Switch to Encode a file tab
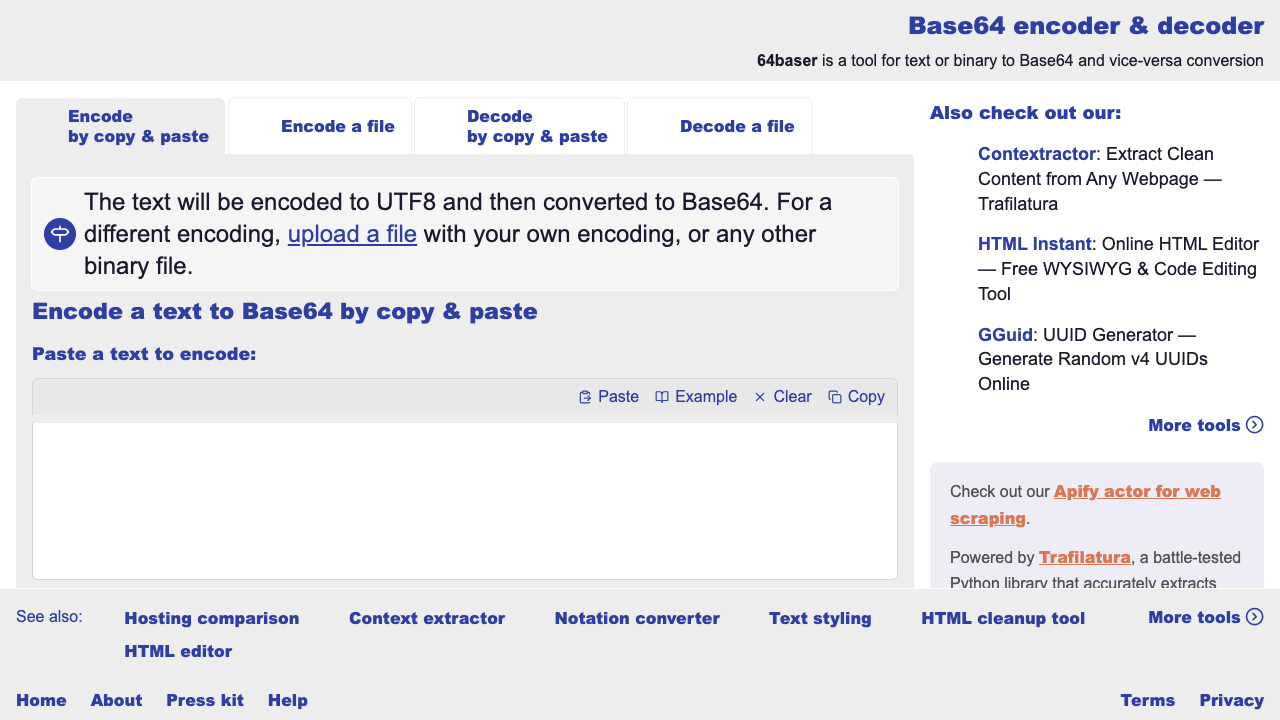This screenshot has height=720, width=1280. click(337, 126)
